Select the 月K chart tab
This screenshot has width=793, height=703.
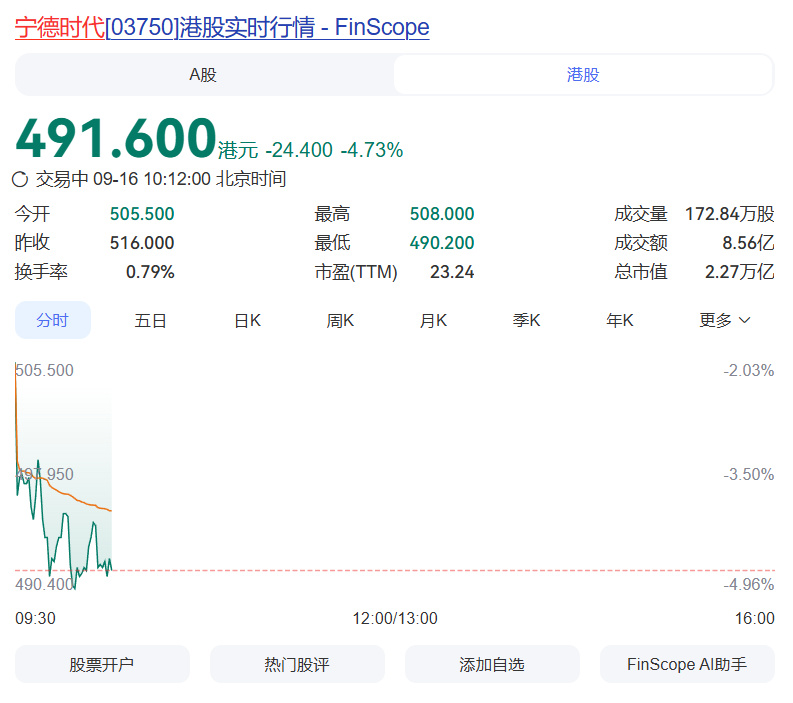pyautogui.click(x=433, y=321)
